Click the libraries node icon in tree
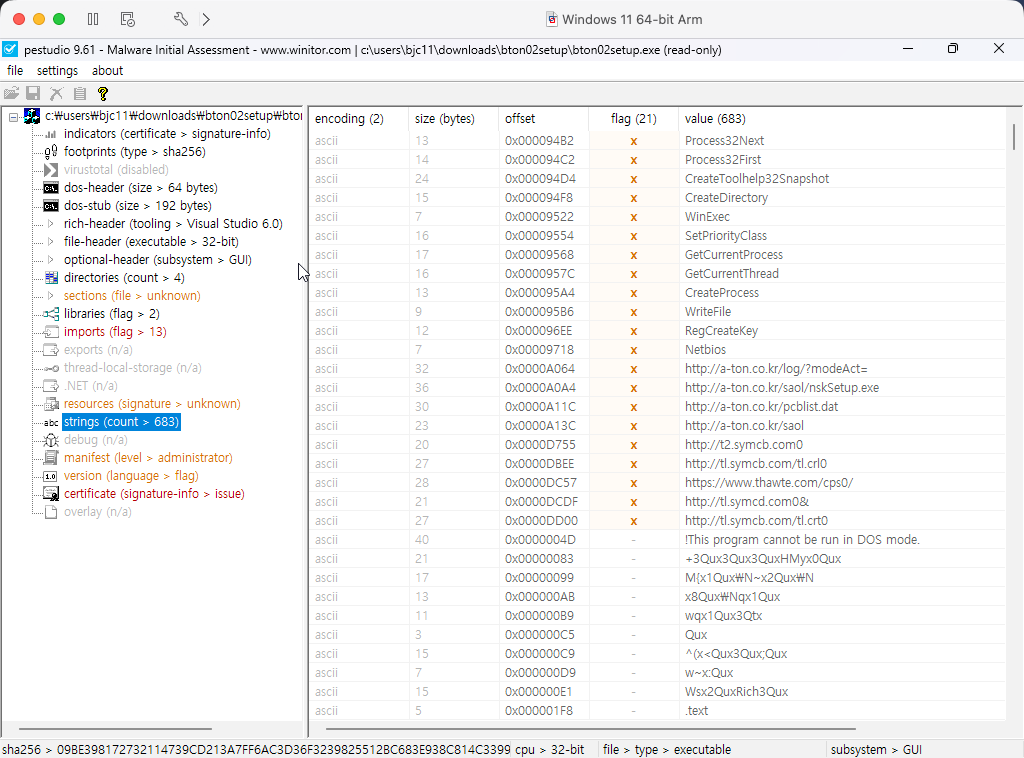The width and height of the screenshot is (1024, 758). pyautogui.click(x=51, y=314)
